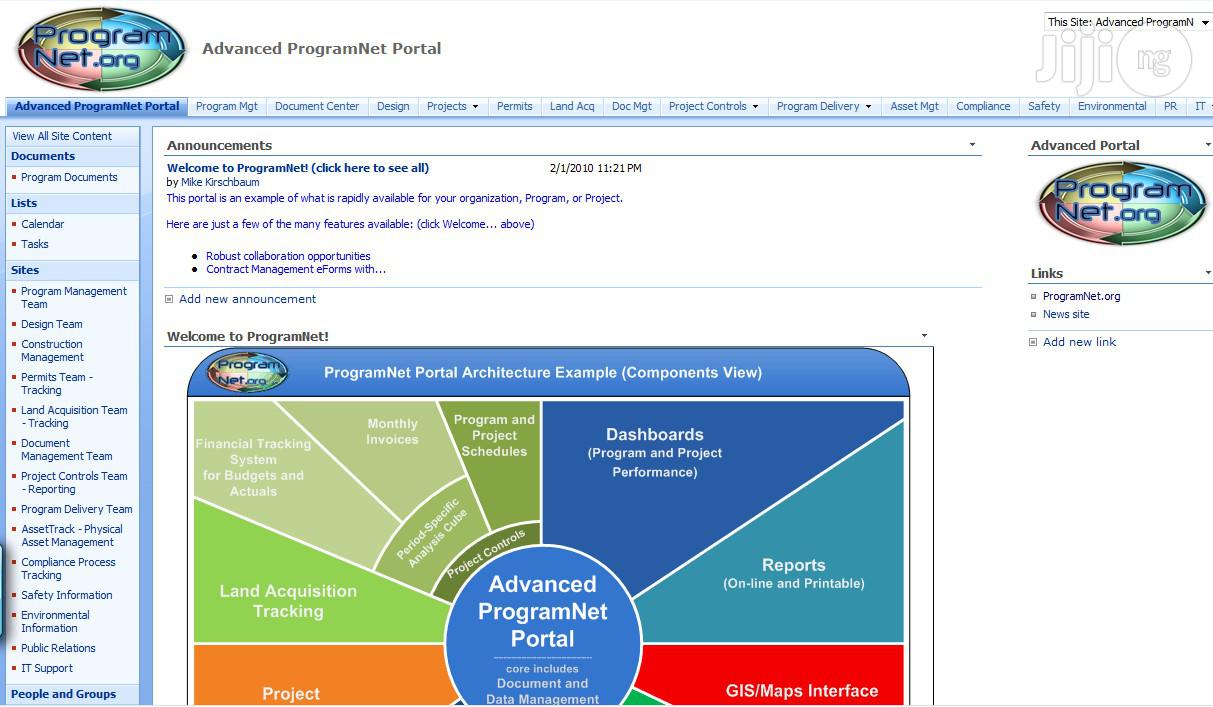Open the Announcements web part dropdown arrow
Viewport: 1213px width, 707px height.
(x=972, y=145)
